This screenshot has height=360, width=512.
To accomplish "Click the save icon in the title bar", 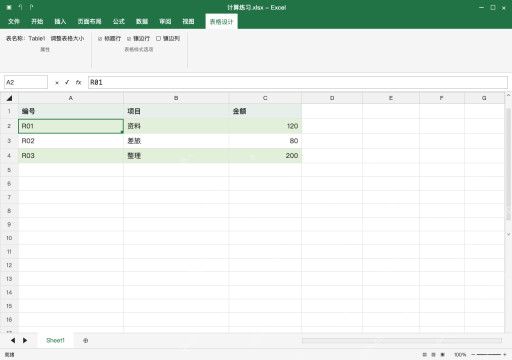I will click(9, 7).
